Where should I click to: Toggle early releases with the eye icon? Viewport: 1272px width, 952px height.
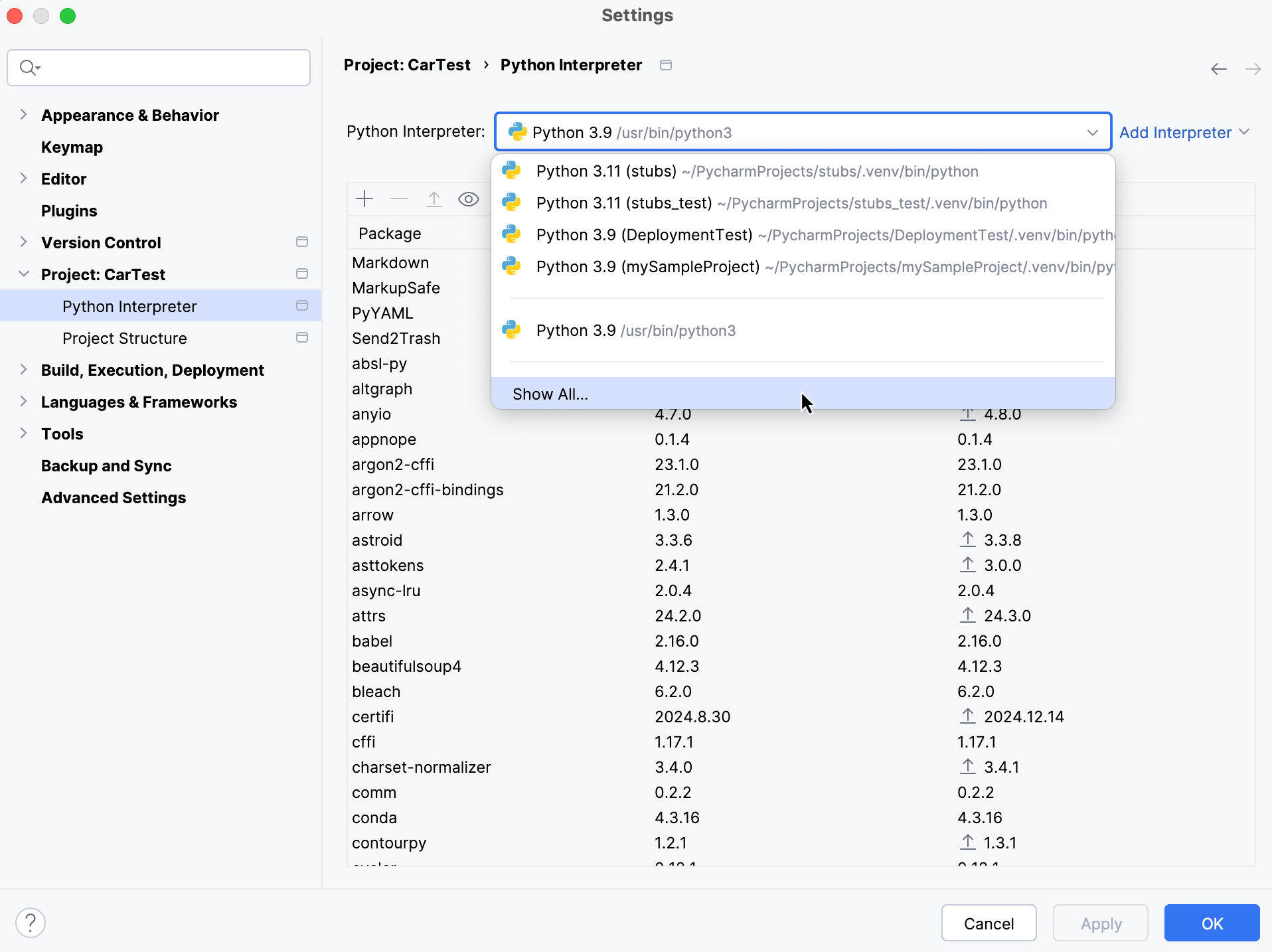click(x=469, y=198)
